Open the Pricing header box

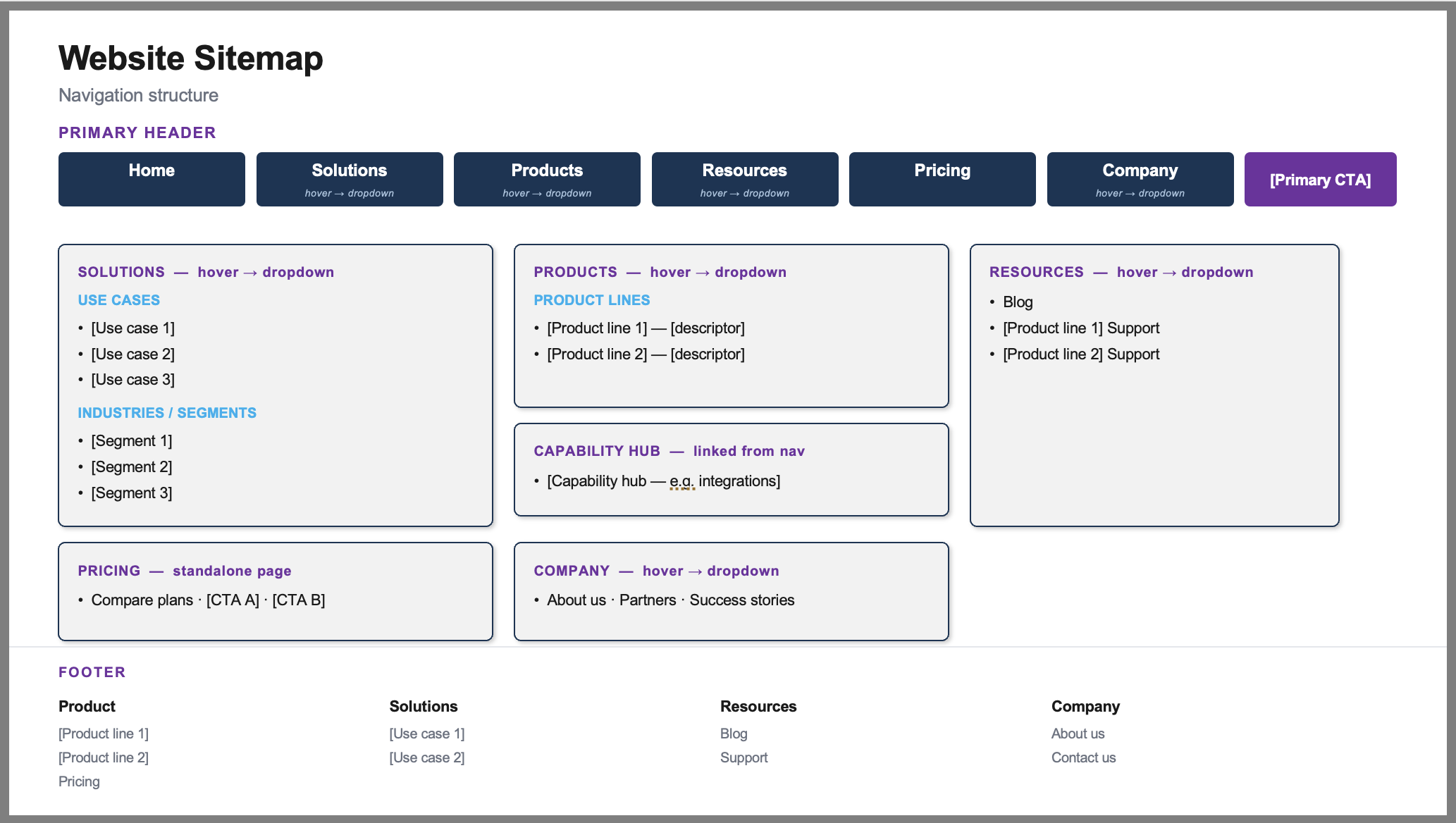coord(942,179)
